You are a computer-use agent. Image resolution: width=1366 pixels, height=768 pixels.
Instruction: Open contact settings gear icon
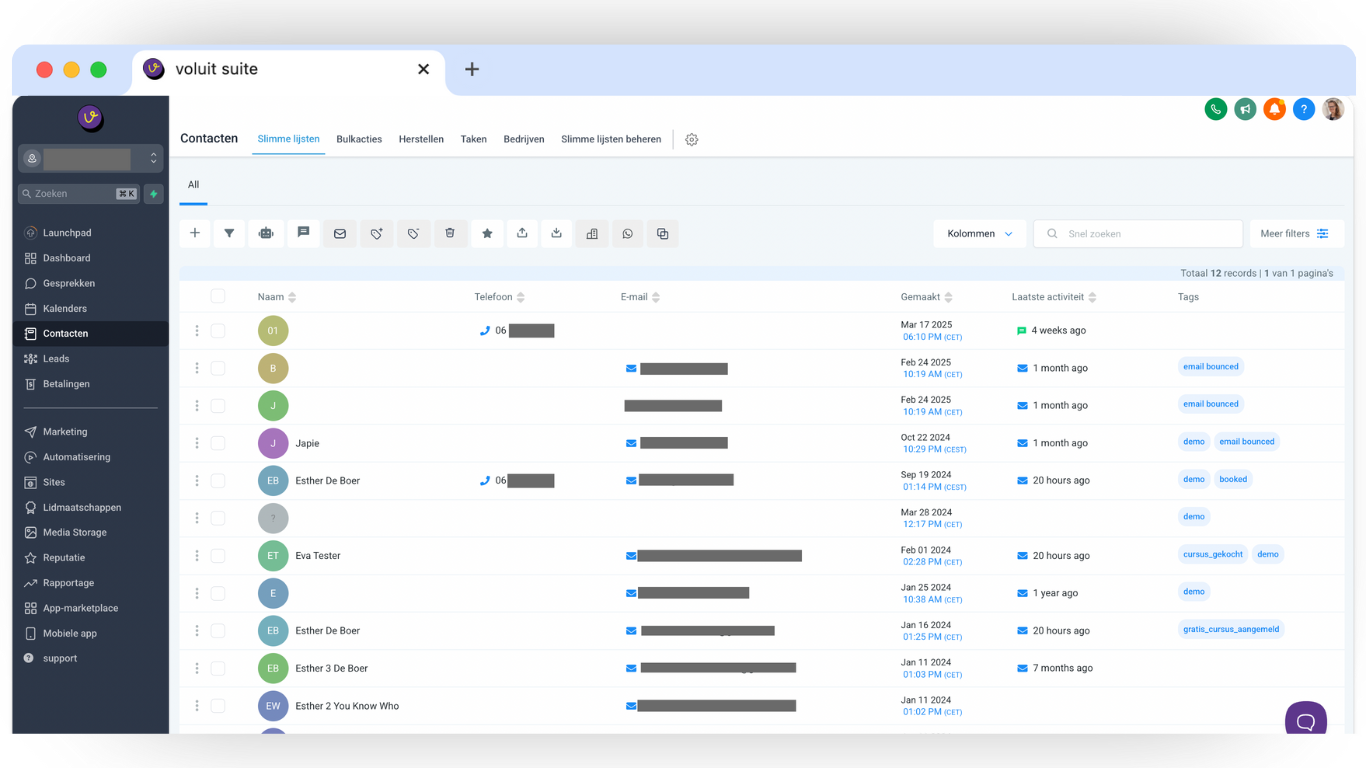point(691,140)
